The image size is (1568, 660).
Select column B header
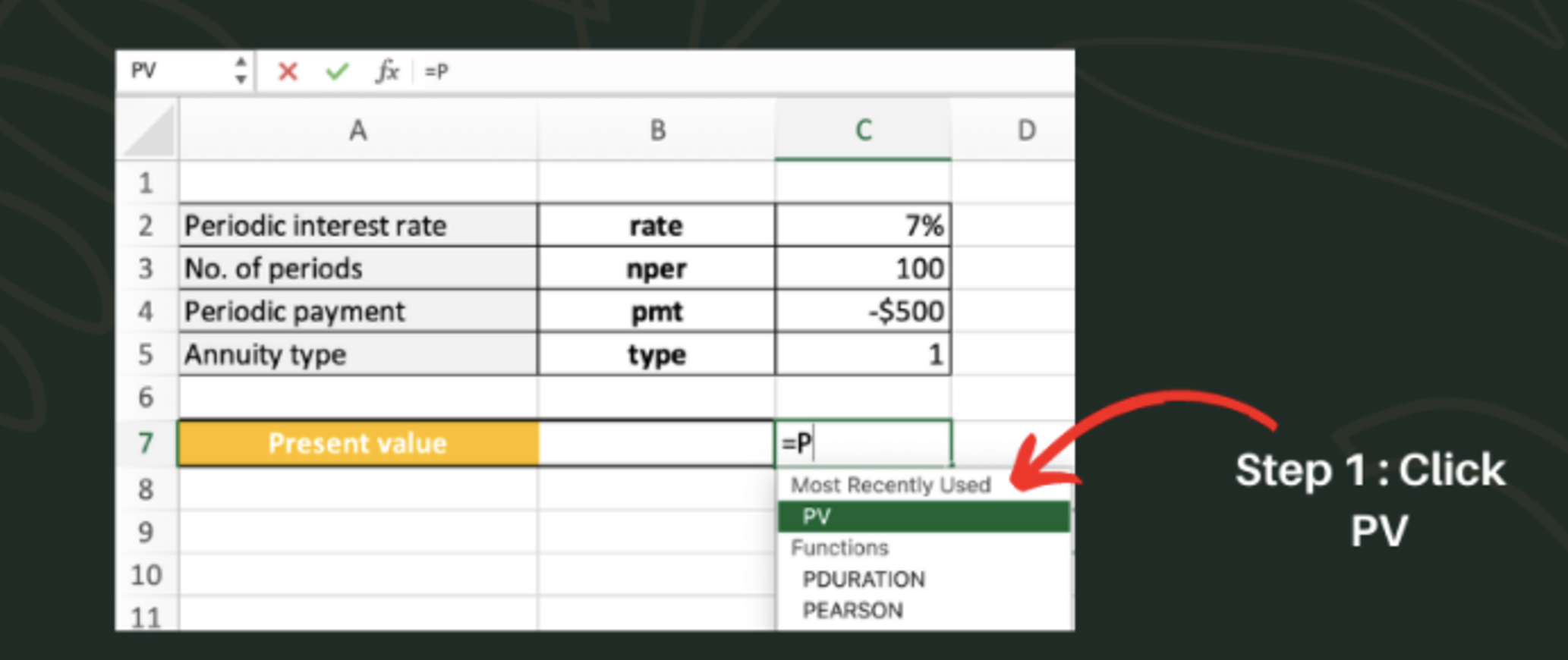(x=657, y=130)
